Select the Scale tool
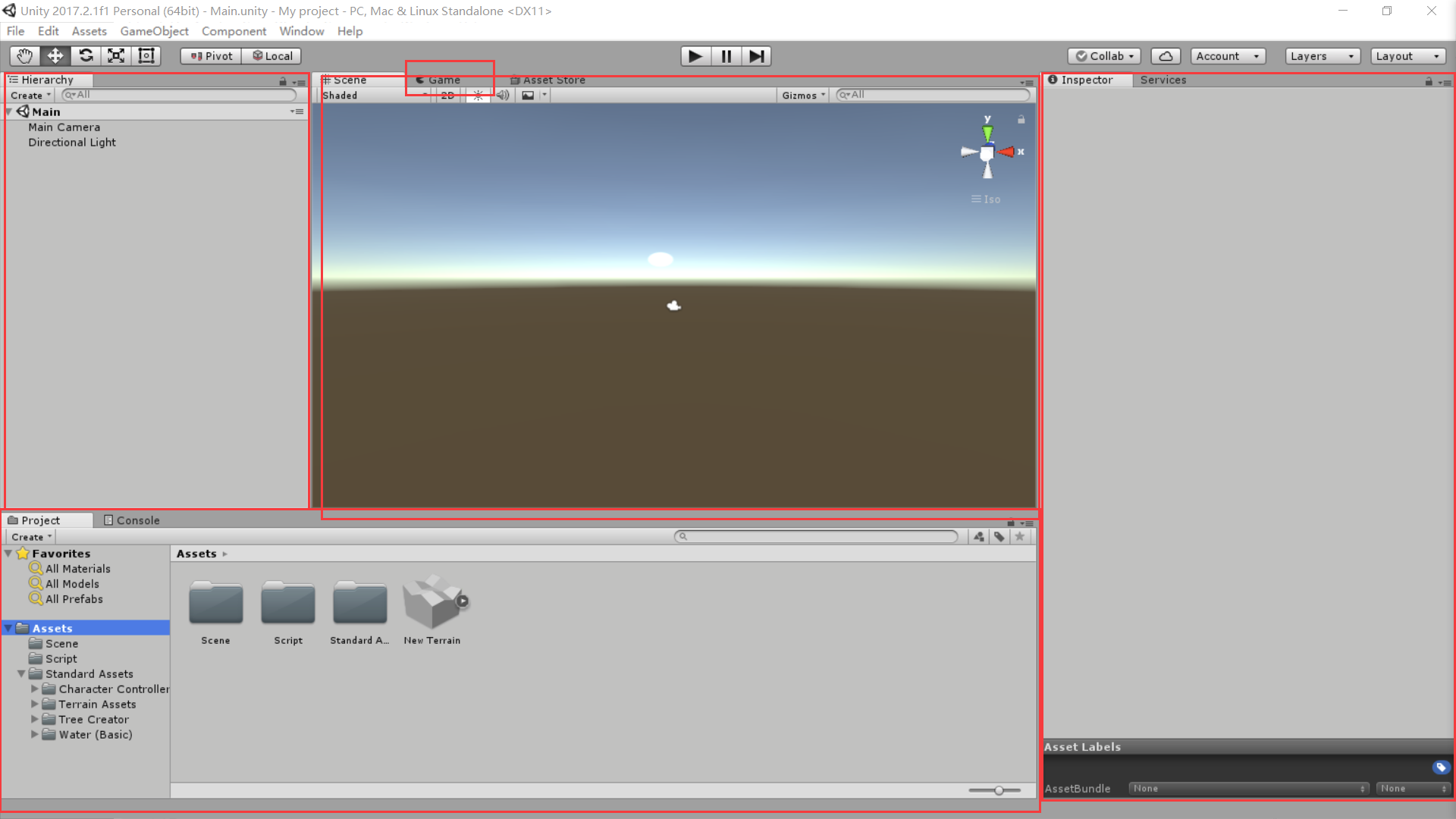Screen dimensions: 1456x819 click(x=115, y=55)
